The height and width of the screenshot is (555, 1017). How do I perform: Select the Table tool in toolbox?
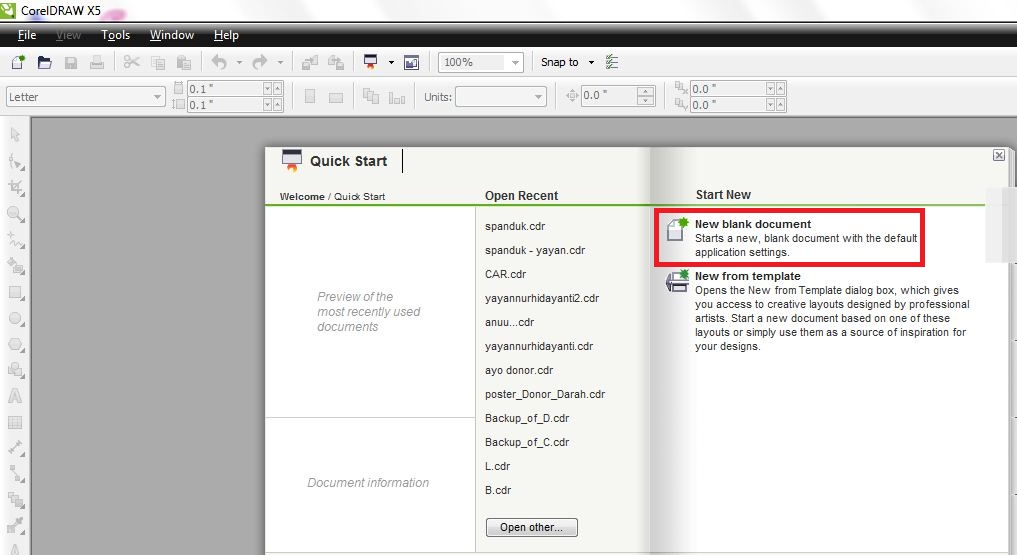16,423
